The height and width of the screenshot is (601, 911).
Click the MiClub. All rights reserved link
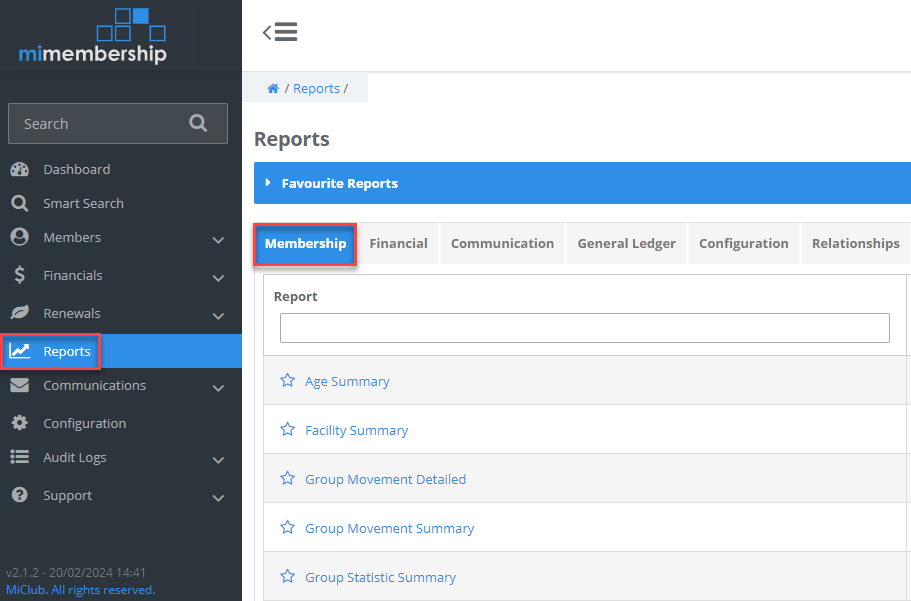point(81,590)
